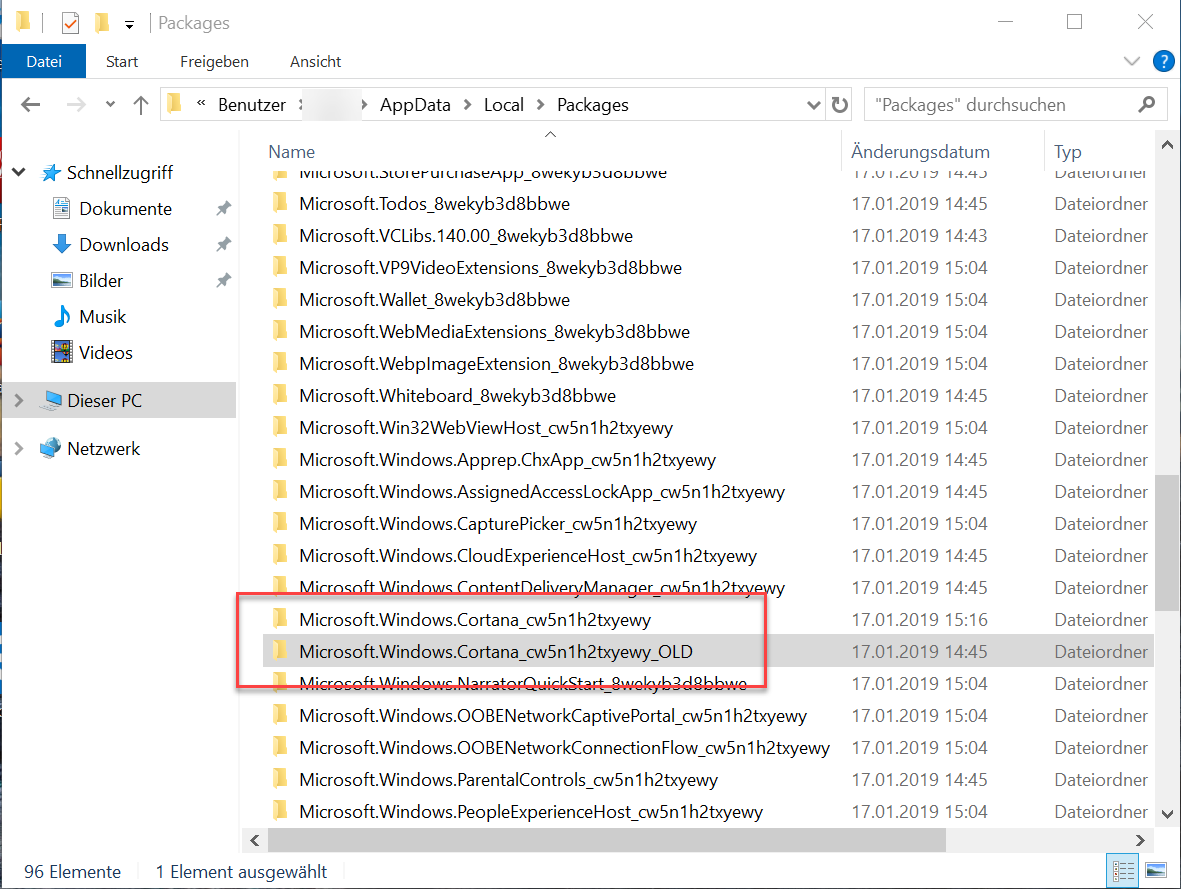Click the pin icon beside Bilder

[224, 281]
